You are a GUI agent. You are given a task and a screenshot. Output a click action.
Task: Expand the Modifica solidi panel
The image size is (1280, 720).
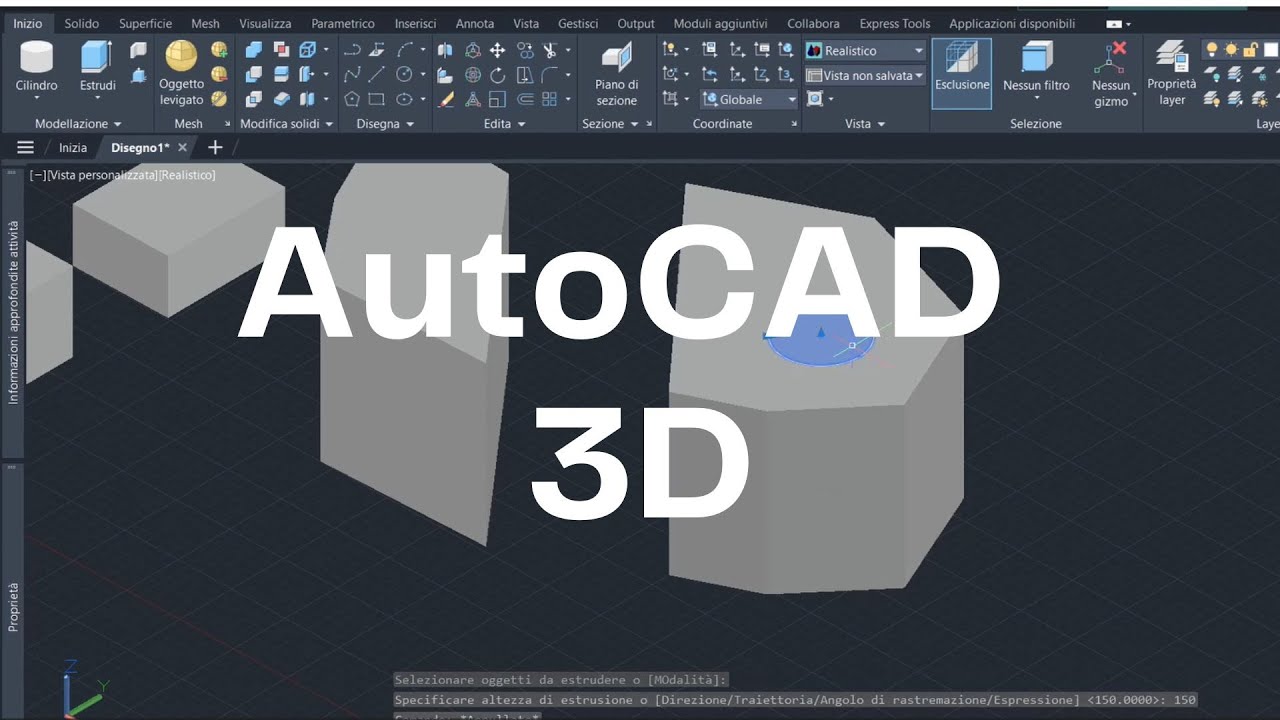(x=287, y=124)
